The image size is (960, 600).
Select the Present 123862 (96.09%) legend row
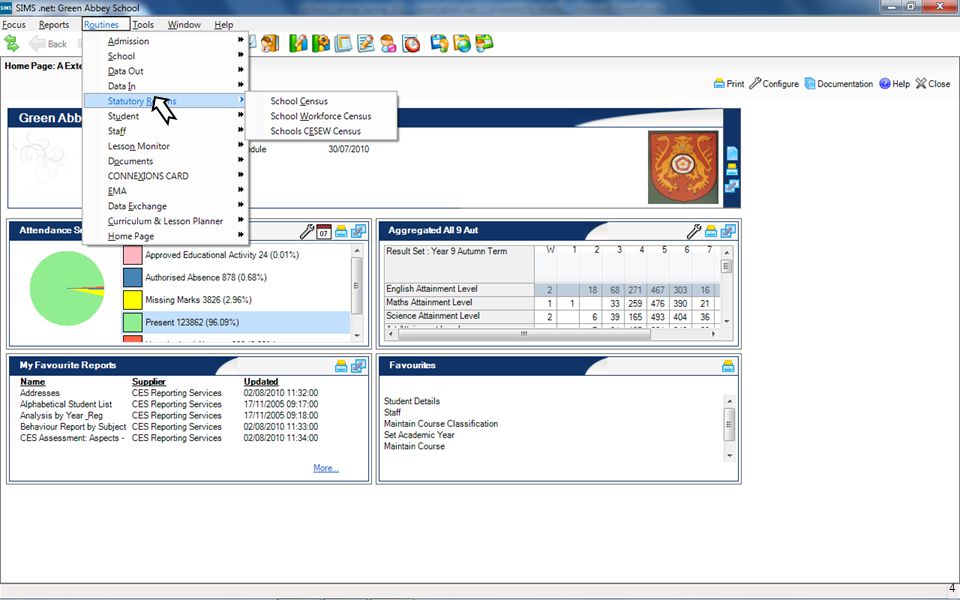point(236,322)
